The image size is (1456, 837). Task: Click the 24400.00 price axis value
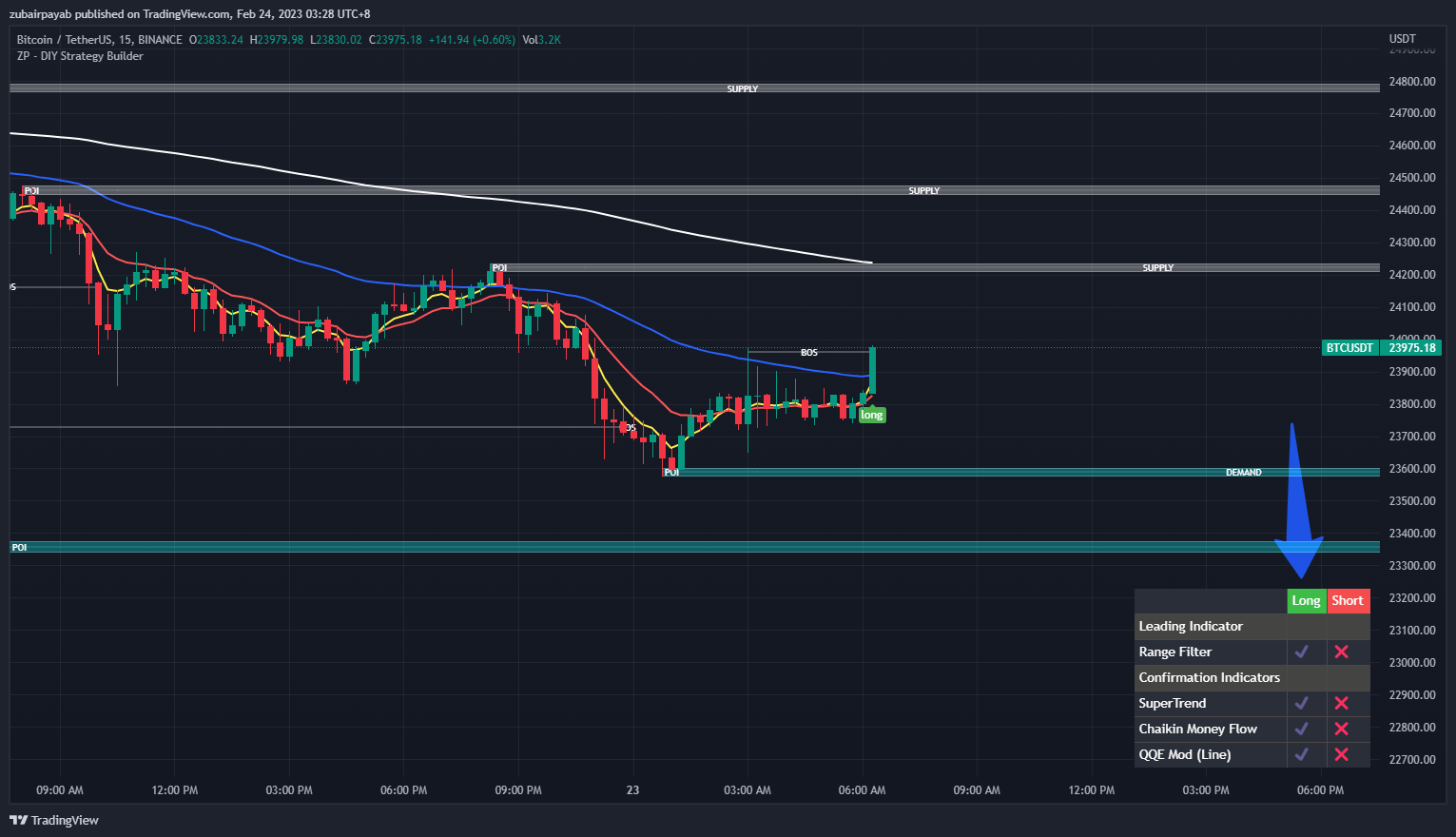pos(1412,210)
